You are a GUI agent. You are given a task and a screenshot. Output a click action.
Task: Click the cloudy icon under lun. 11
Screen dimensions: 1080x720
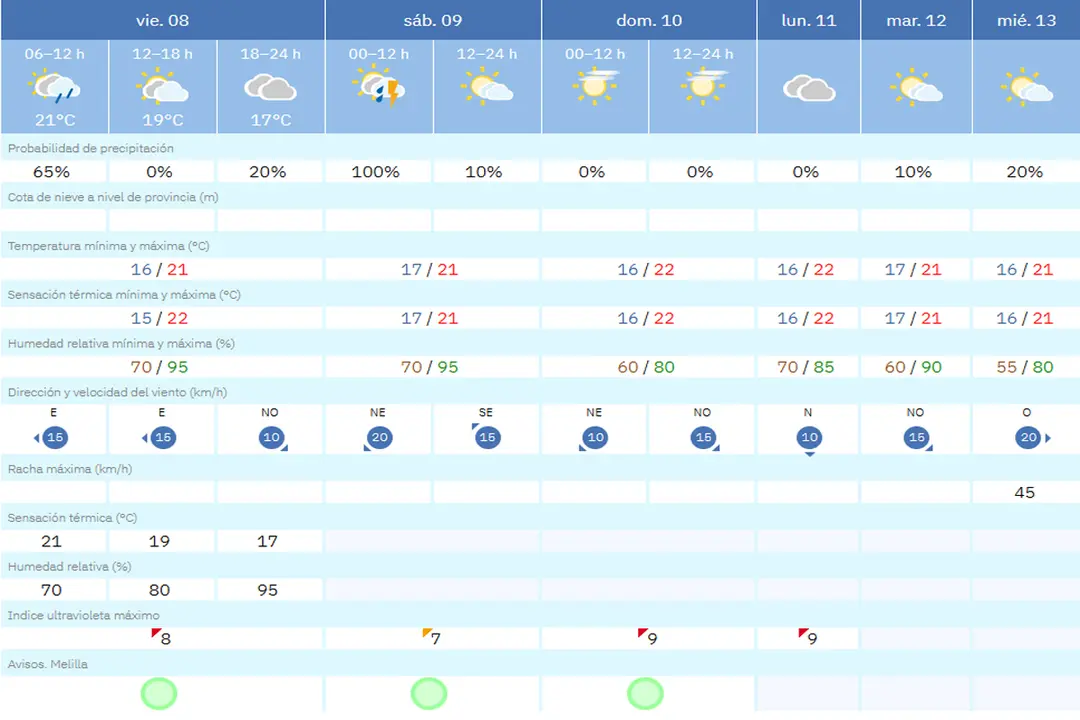pyautogui.click(x=809, y=88)
